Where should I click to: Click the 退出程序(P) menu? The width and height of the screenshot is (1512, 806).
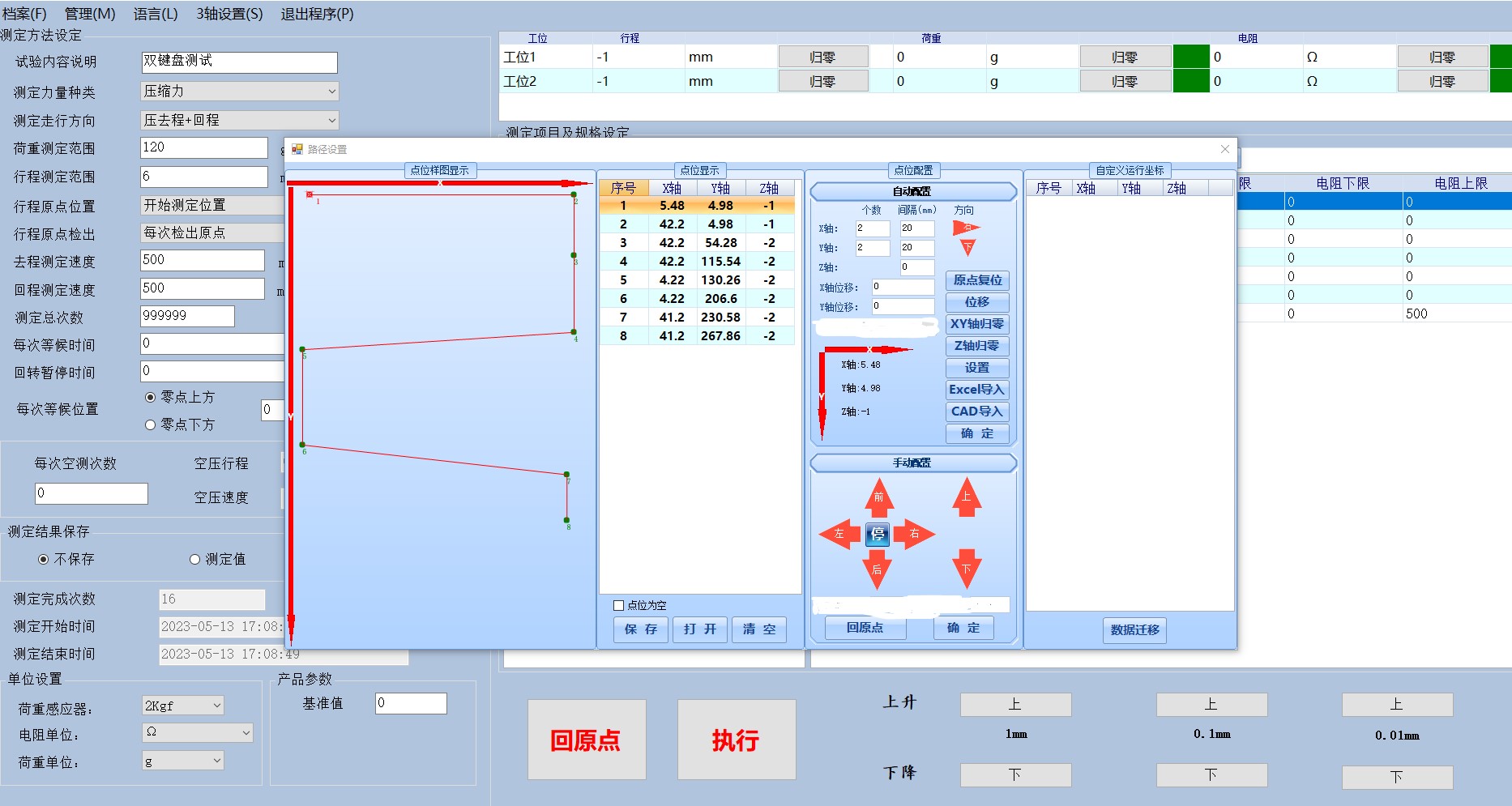[x=317, y=14]
